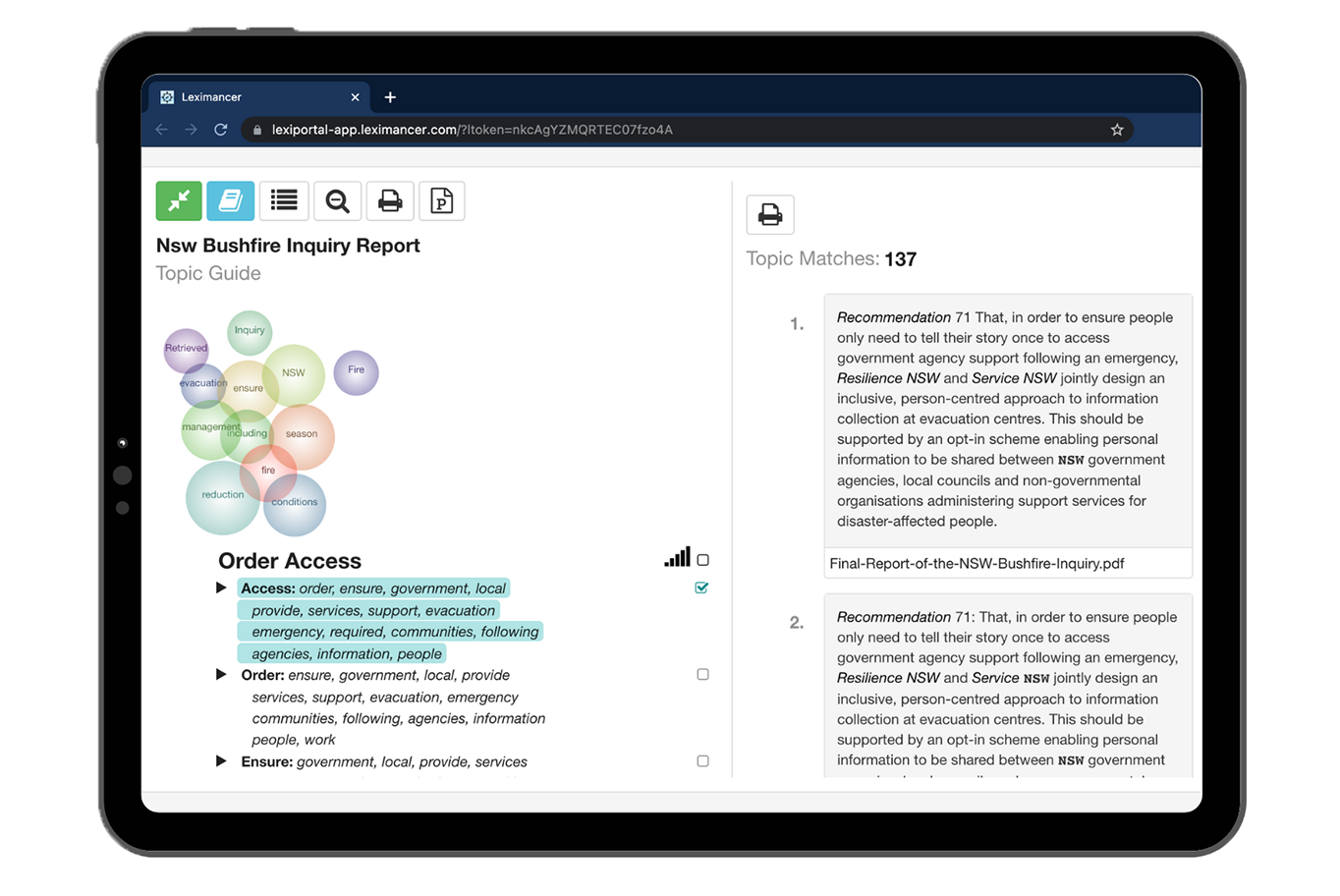This screenshot has width=1340, height=896.
Task: Select the purple Fire concept bubble
Action: click(x=356, y=371)
